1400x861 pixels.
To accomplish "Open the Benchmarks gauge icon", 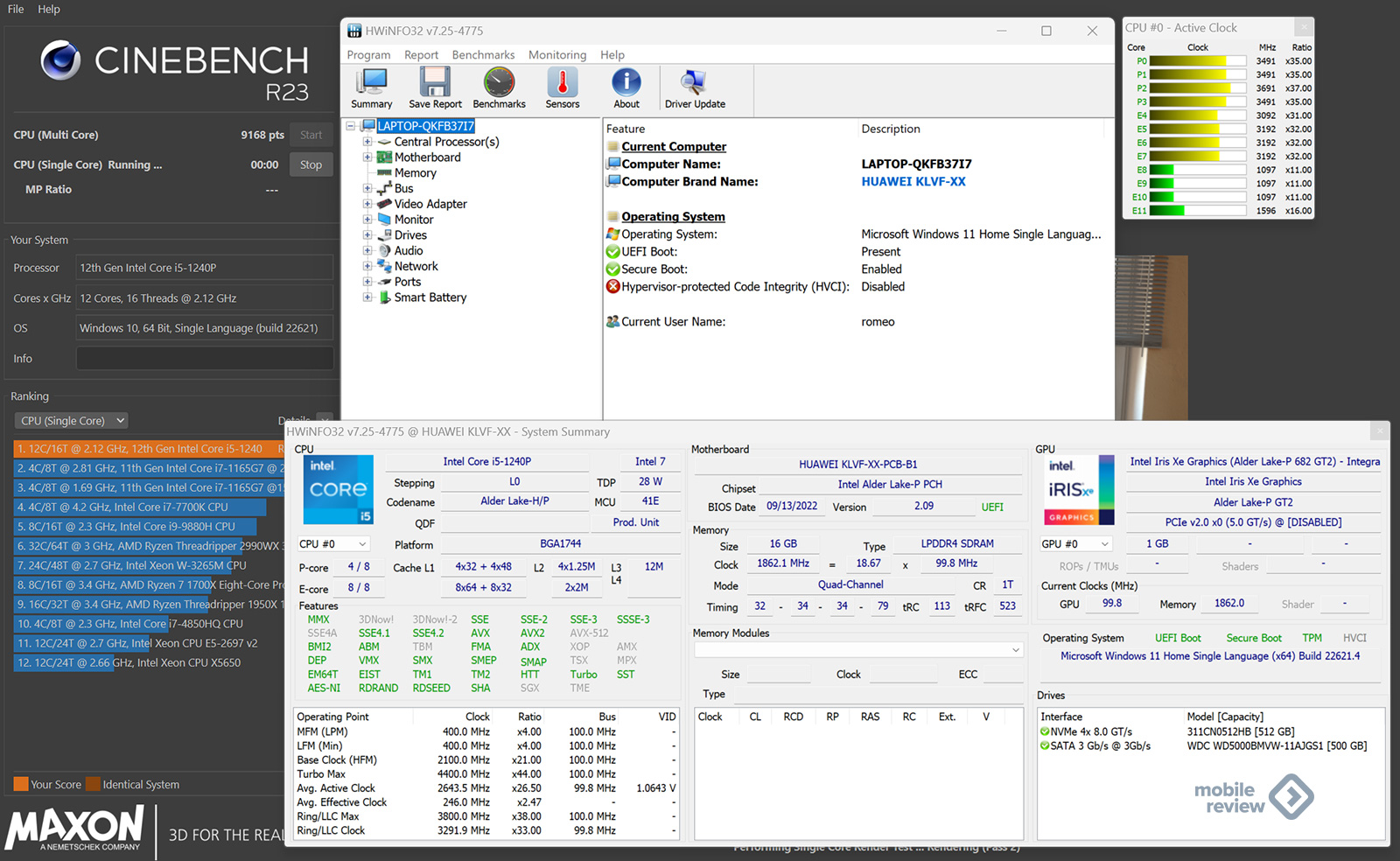I will coord(499,83).
